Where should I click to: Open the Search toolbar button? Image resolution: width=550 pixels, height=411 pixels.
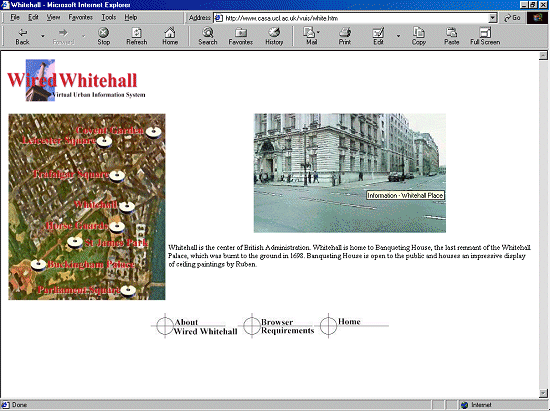coord(208,36)
